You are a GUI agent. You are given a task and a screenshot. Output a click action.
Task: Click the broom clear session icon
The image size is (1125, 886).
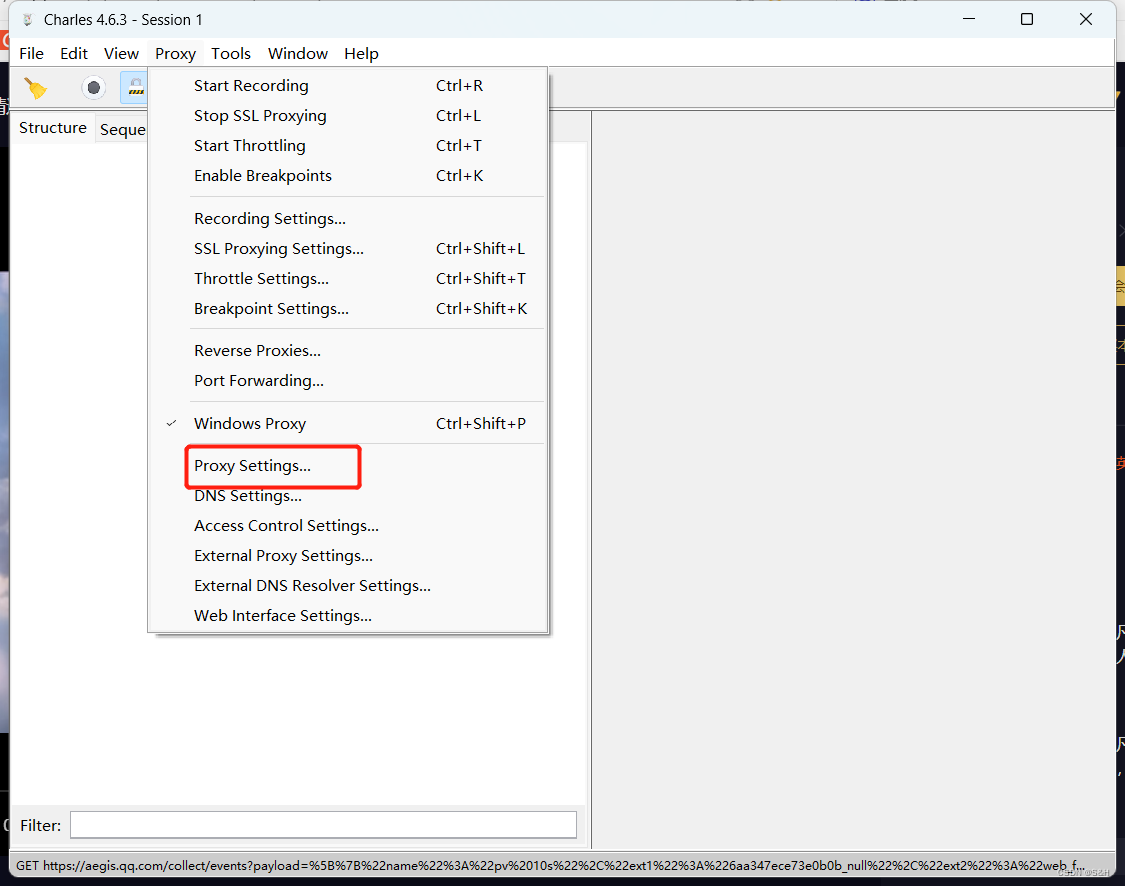click(x=35, y=88)
